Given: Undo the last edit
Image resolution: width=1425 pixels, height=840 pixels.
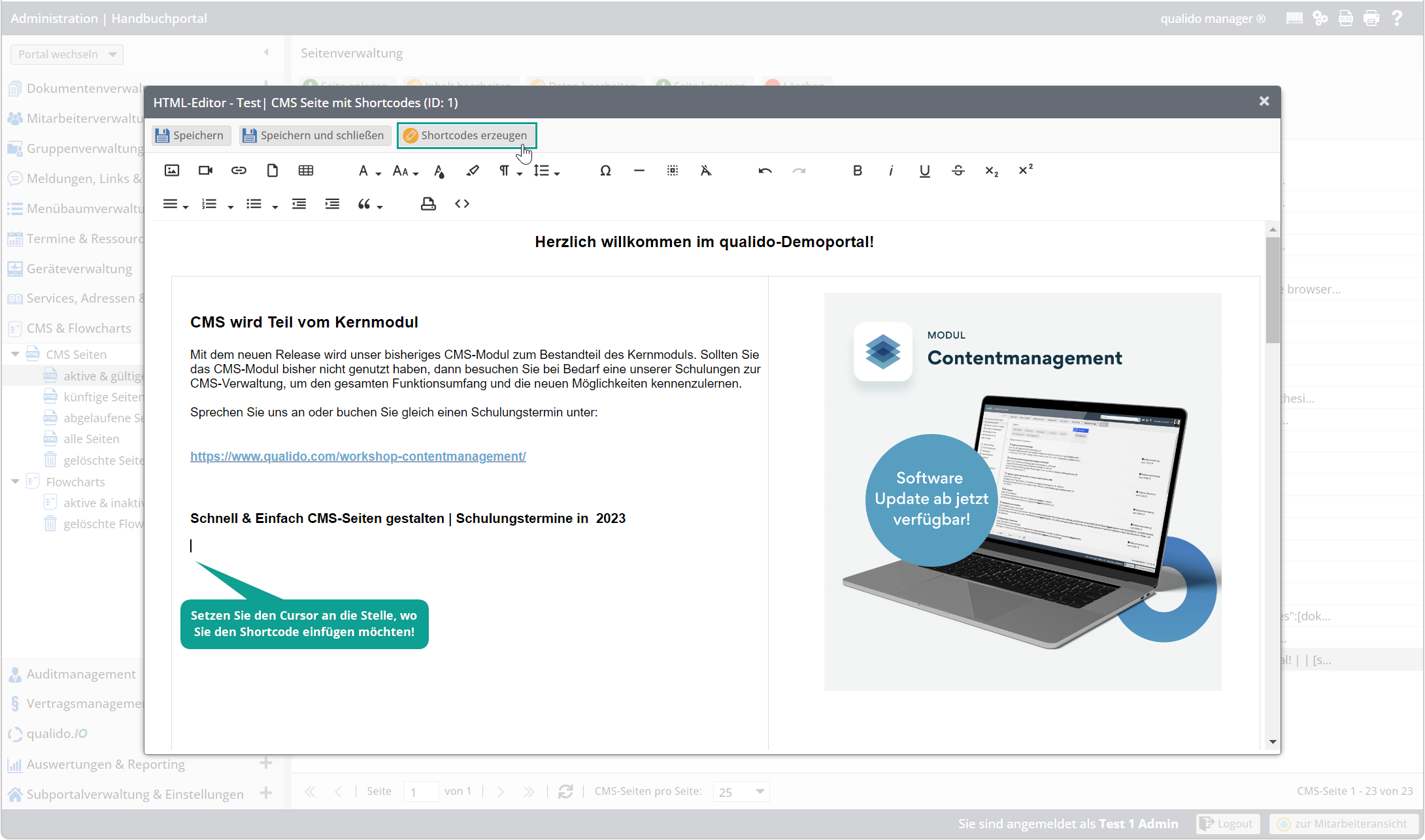Looking at the screenshot, I should pyautogui.click(x=765, y=171).
